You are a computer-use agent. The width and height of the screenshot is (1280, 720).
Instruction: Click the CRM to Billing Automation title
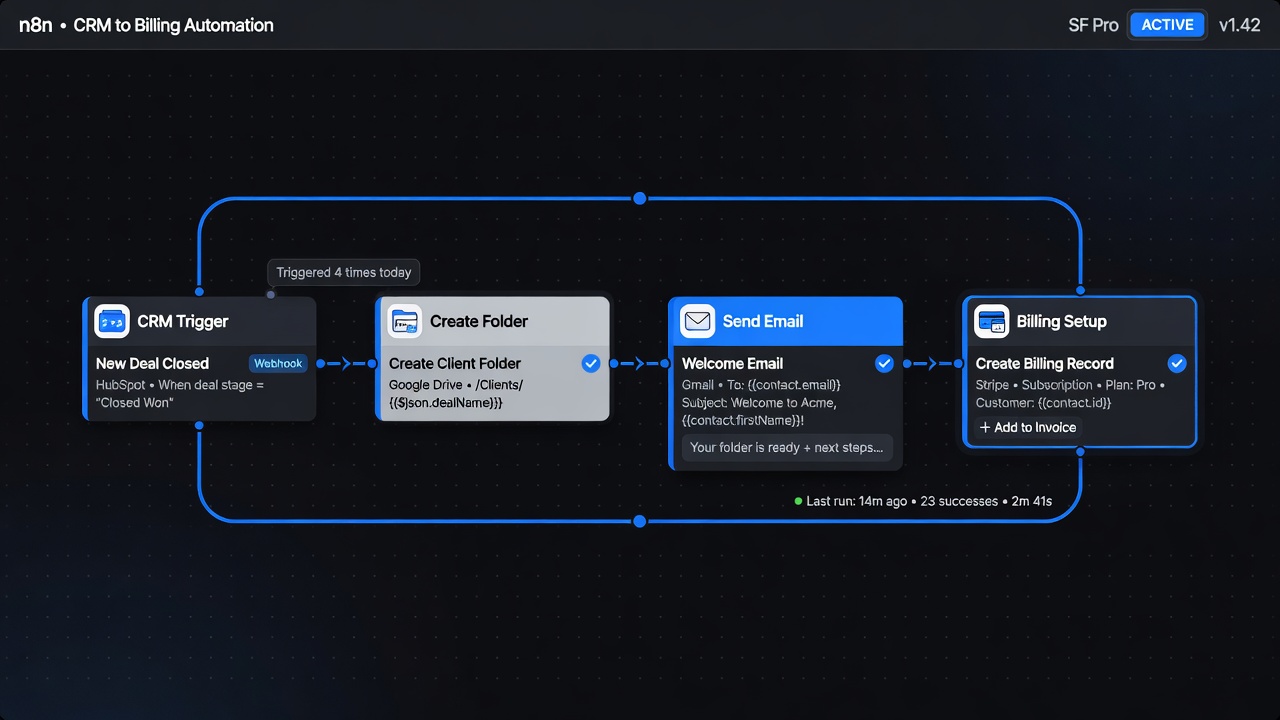point(173,25)
